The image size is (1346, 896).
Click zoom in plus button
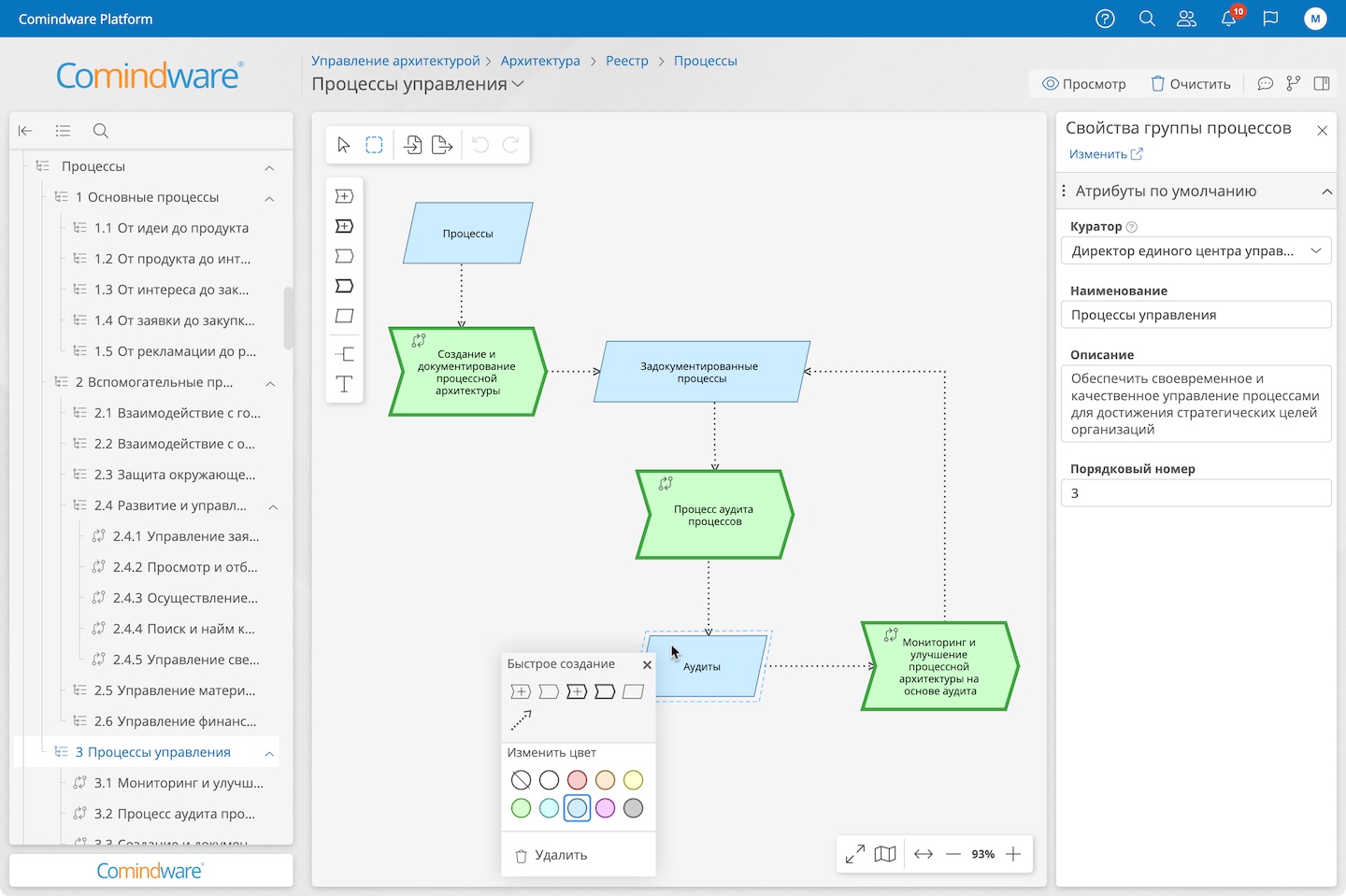click(x=1013, y=854)
